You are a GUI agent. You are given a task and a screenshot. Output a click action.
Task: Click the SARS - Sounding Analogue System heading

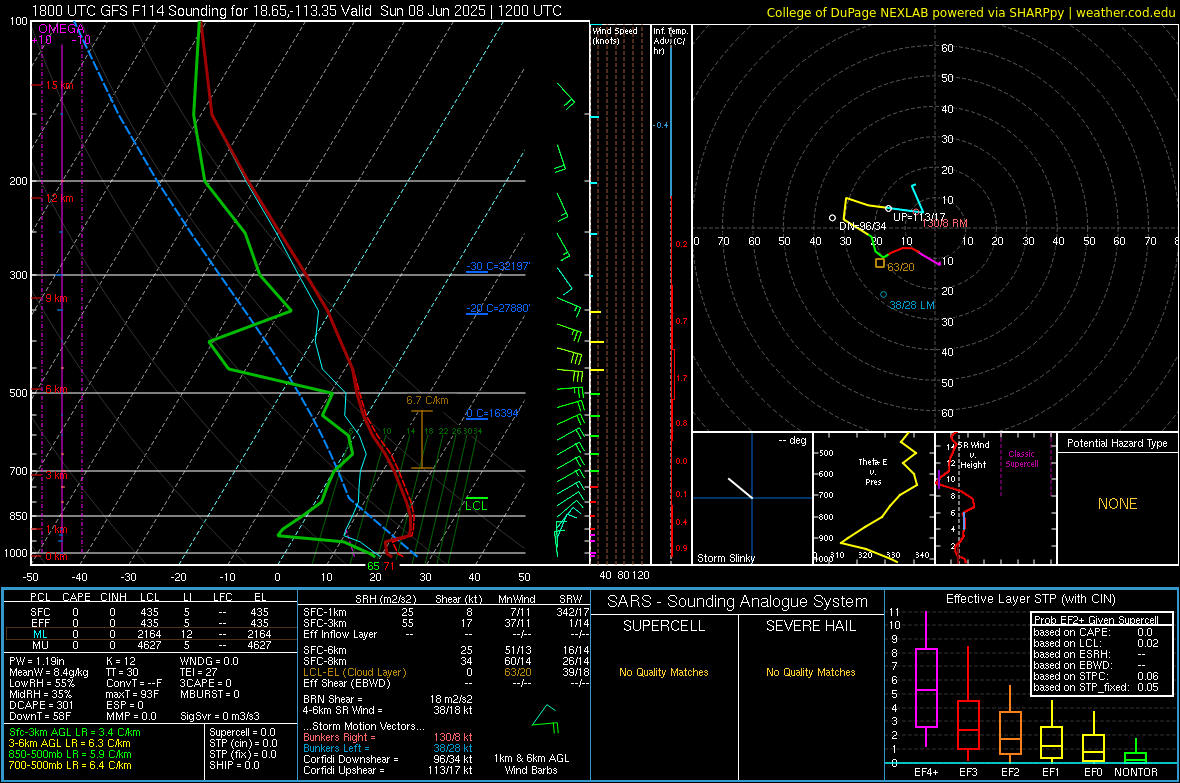pos(737,602)
